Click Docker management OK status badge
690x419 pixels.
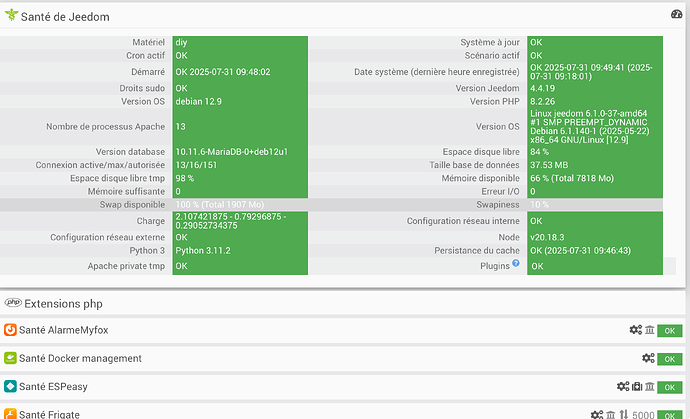669,359
